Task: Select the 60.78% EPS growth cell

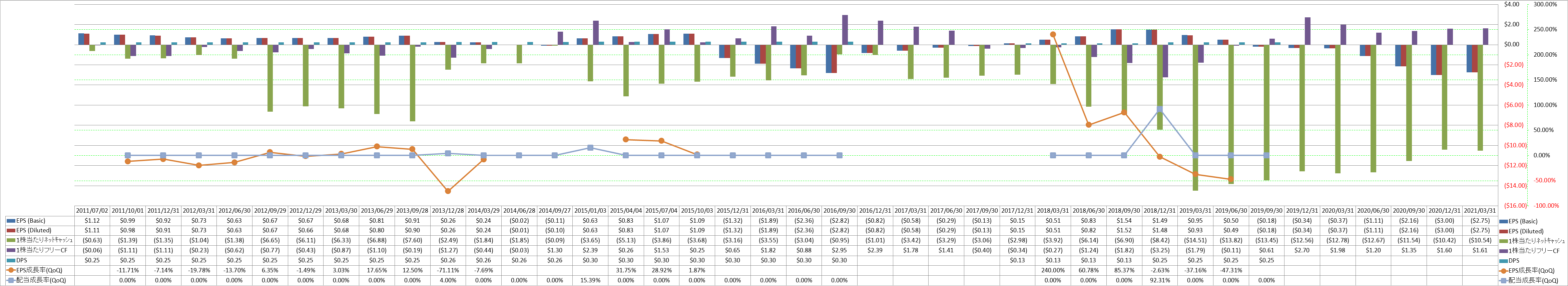Action: click(x=1088, y=270)
